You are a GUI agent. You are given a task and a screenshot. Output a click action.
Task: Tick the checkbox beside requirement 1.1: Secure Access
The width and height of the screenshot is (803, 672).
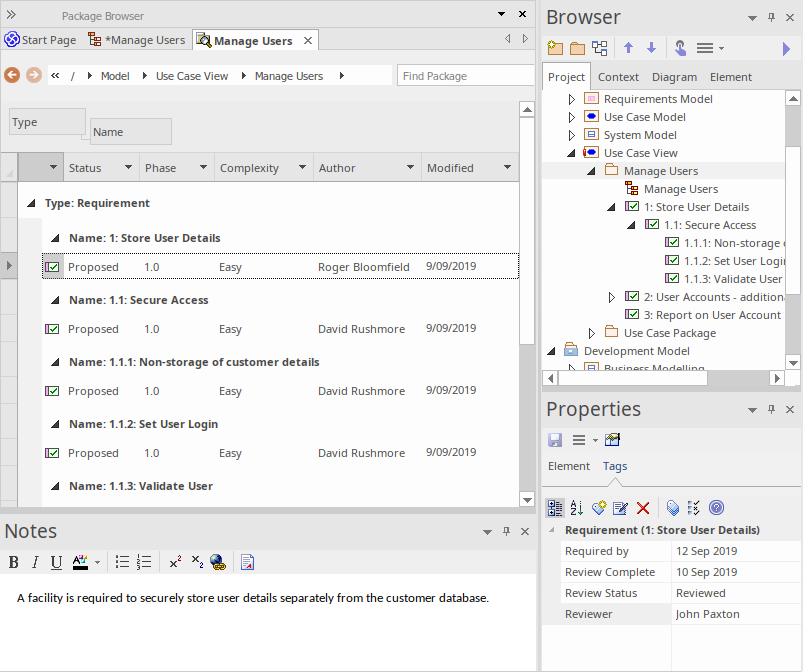pos(52,328)
